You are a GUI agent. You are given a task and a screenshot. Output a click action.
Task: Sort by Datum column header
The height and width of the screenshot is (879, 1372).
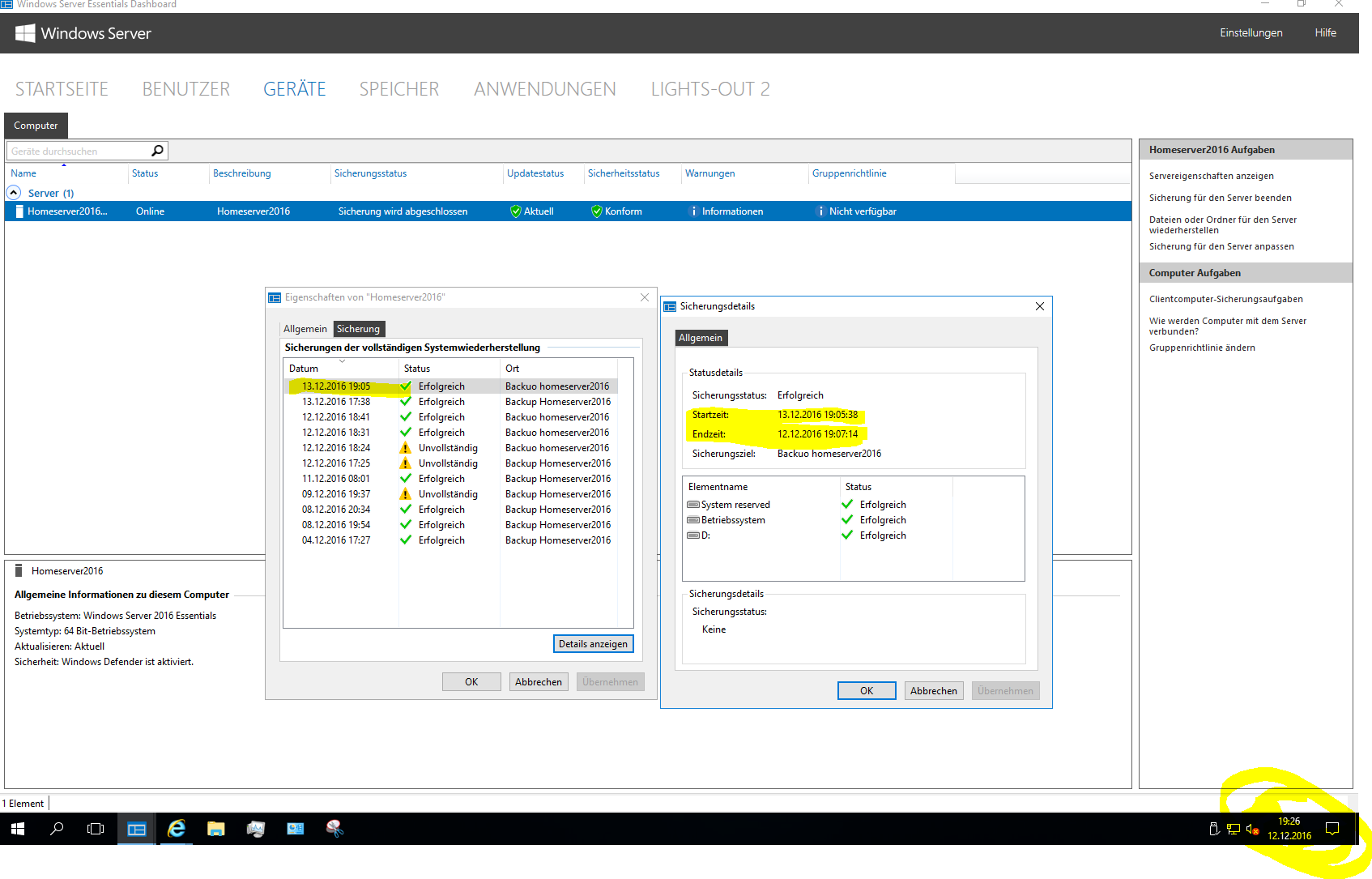340,369
